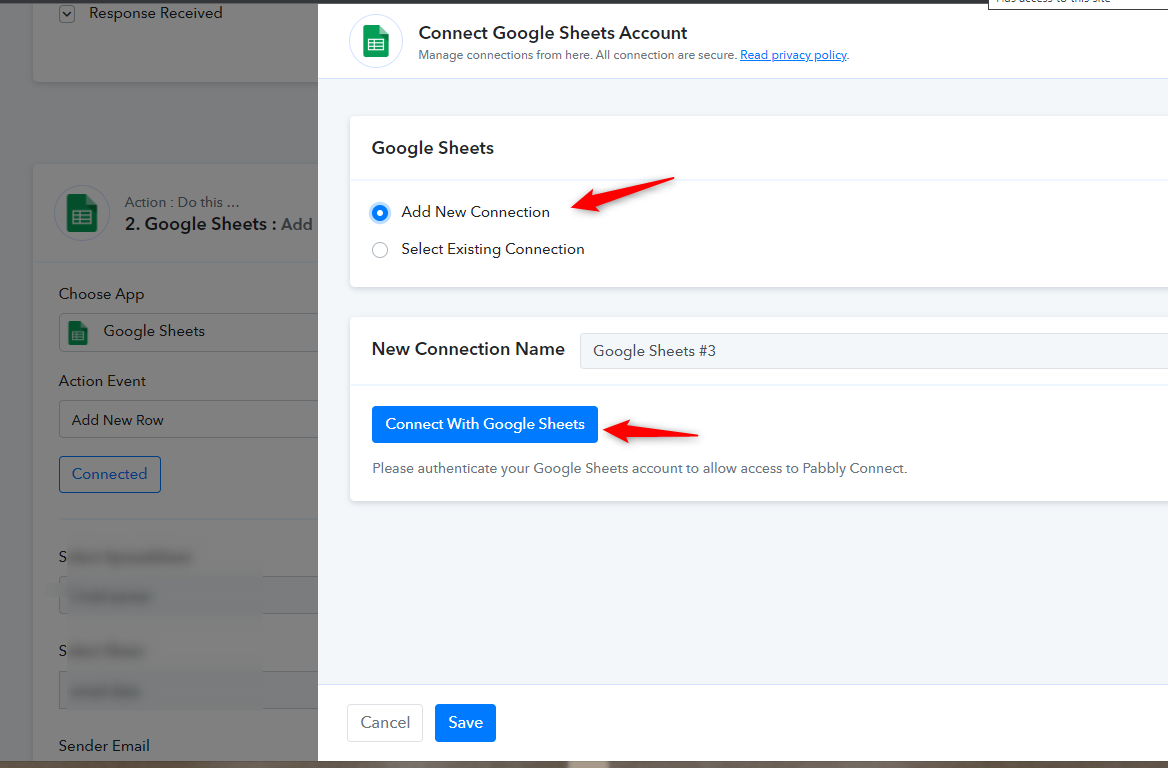
Task: Click the Google Sheets icon beside action step 2
Action: tap(82, 213)
